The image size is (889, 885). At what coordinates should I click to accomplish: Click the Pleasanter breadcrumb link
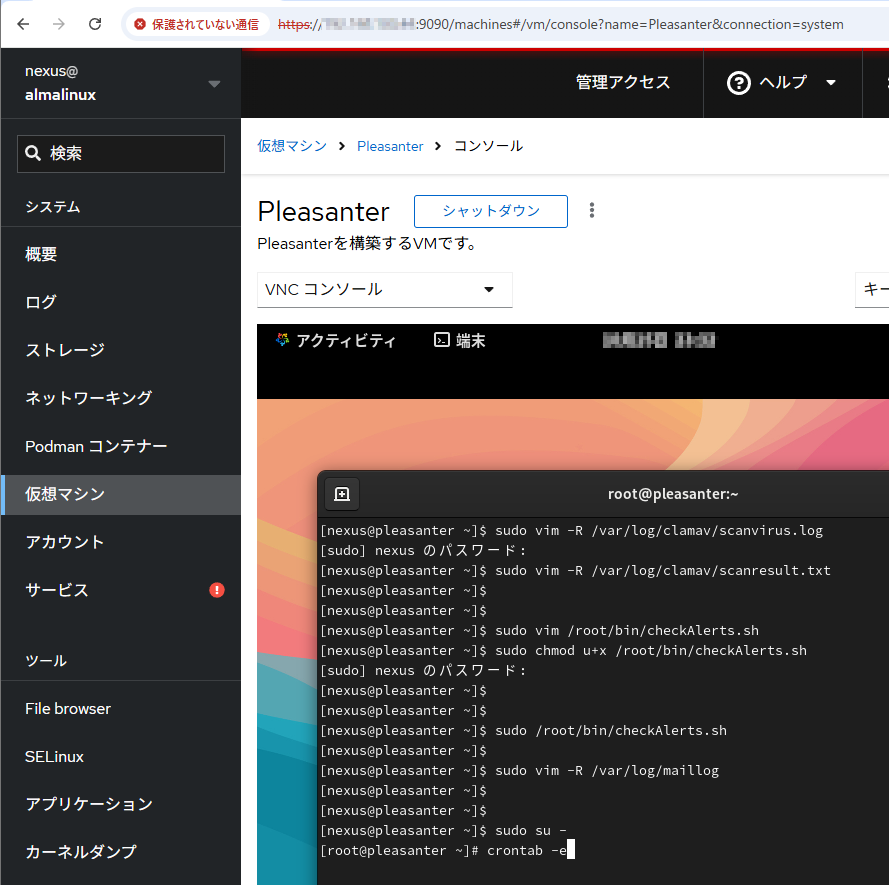pos(390,146)
